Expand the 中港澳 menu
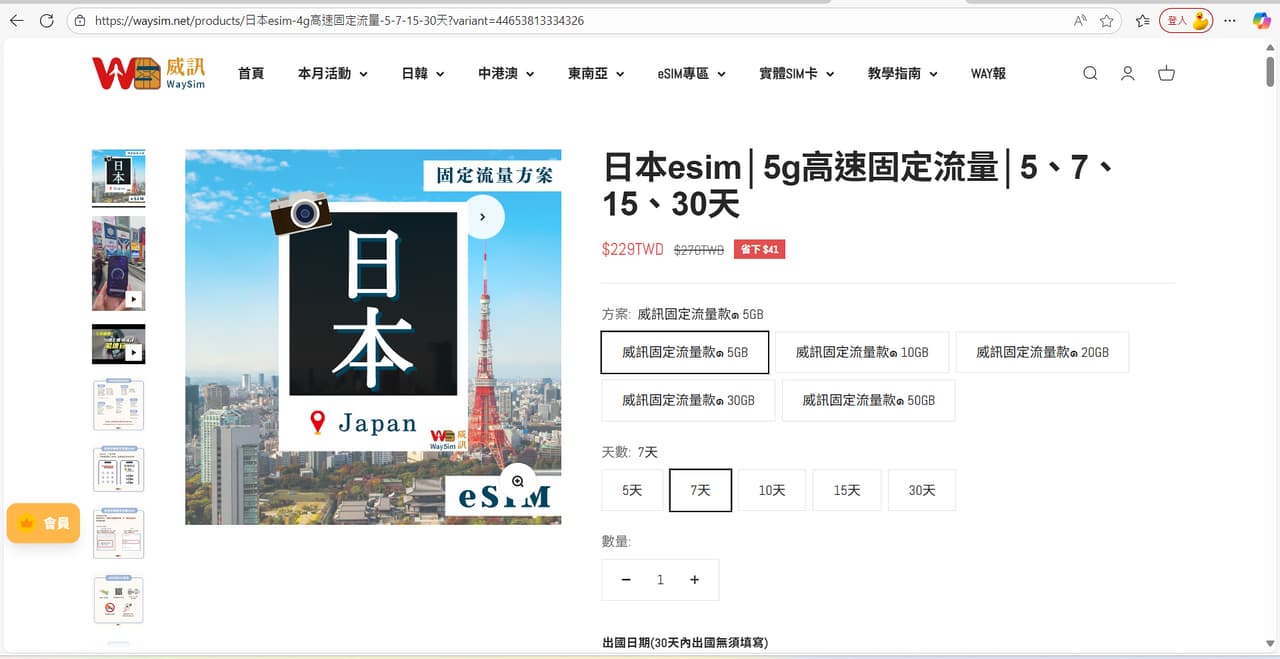 (506, 73)
